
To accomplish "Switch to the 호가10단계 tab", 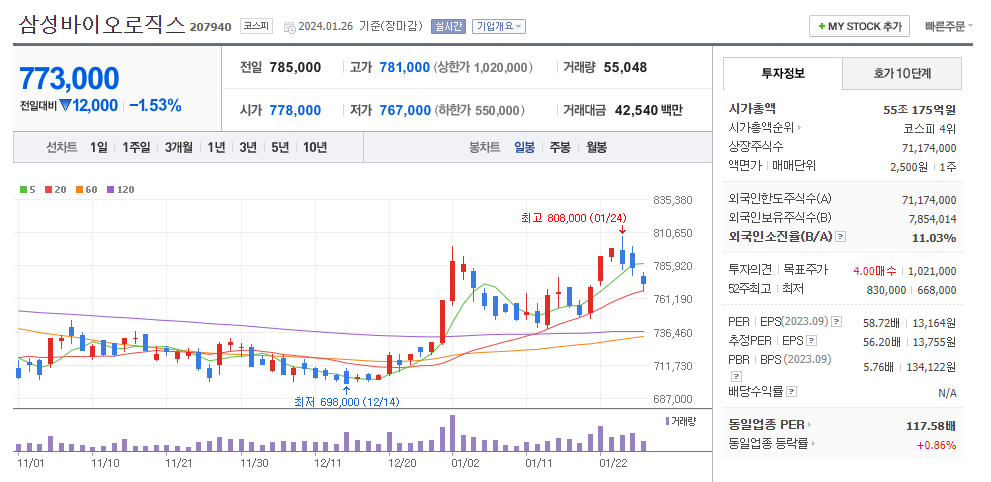I will (902, 73).
